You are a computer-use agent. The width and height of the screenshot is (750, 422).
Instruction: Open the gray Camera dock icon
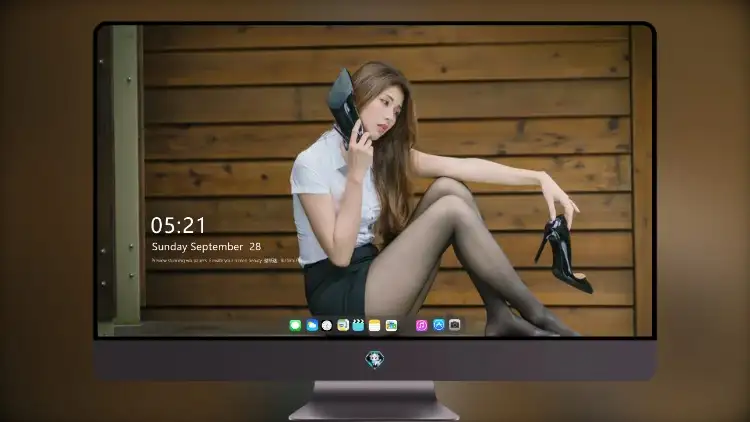coord(454,325)
